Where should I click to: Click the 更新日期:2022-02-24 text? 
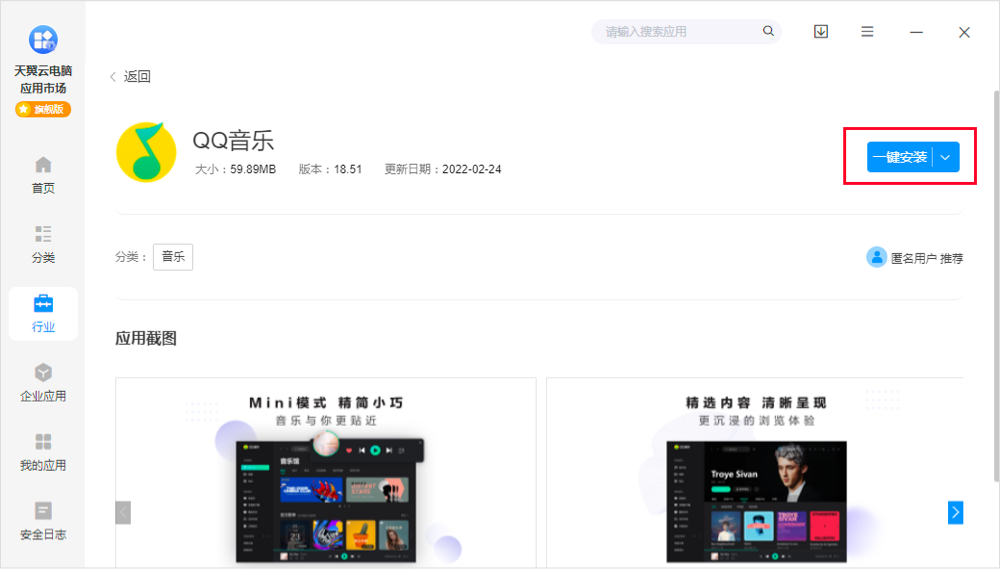443,169
